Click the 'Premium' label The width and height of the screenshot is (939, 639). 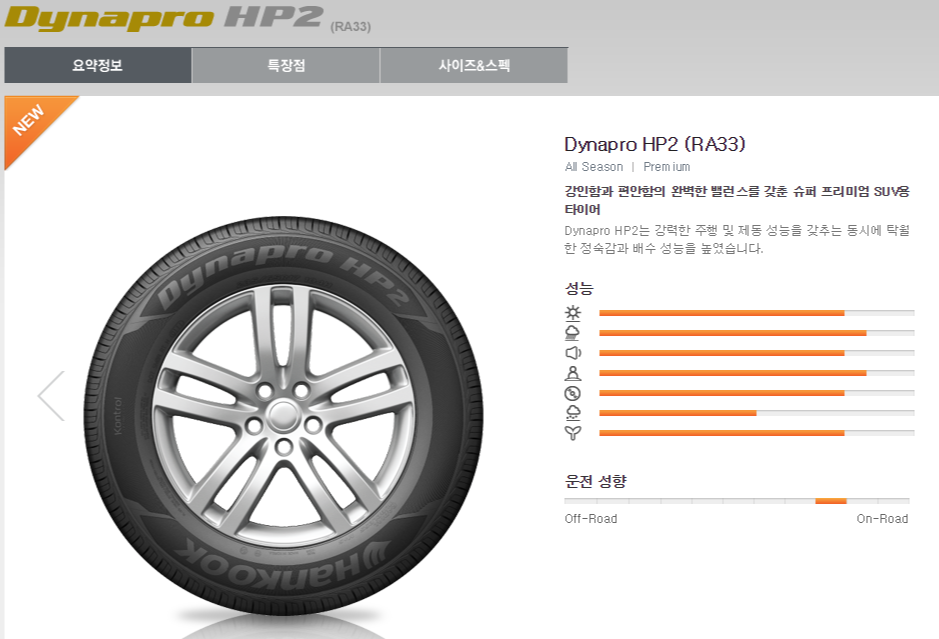pos(667,166)
